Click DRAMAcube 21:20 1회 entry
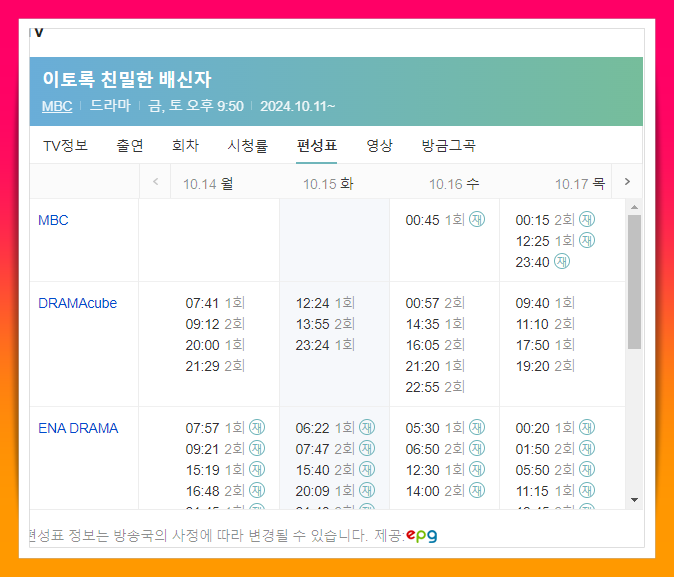This screenshot has height=577, width=674. coord(435,366)
